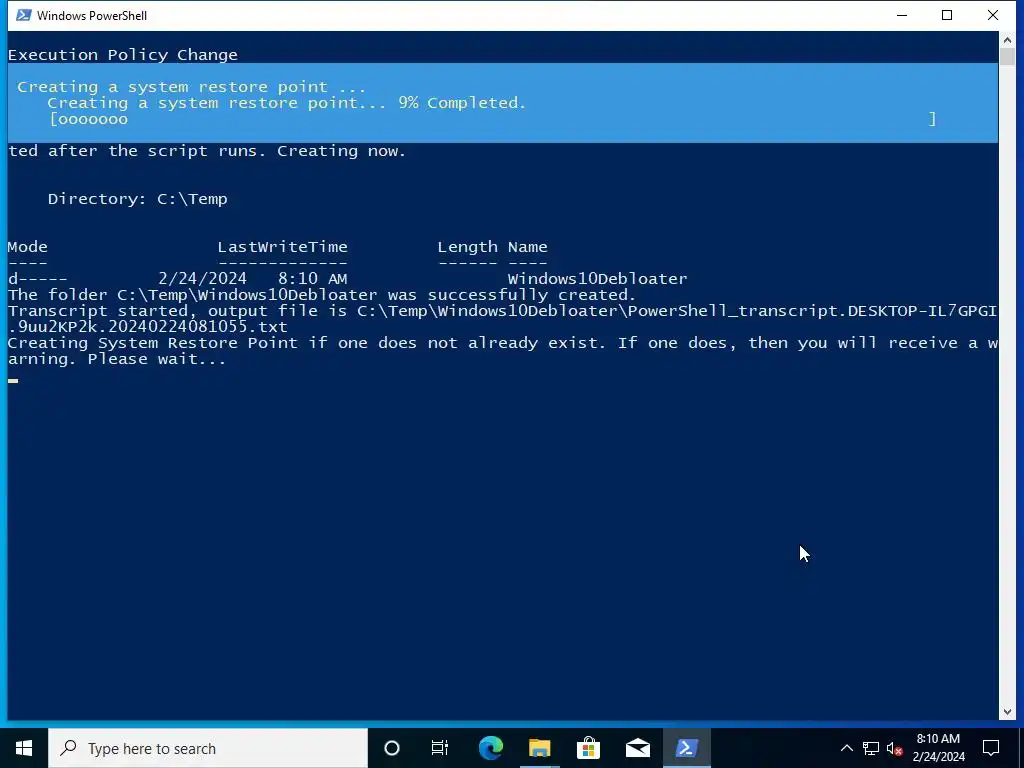Click the 'Mode' column header

pyautogui.click(x=27, y=247)
